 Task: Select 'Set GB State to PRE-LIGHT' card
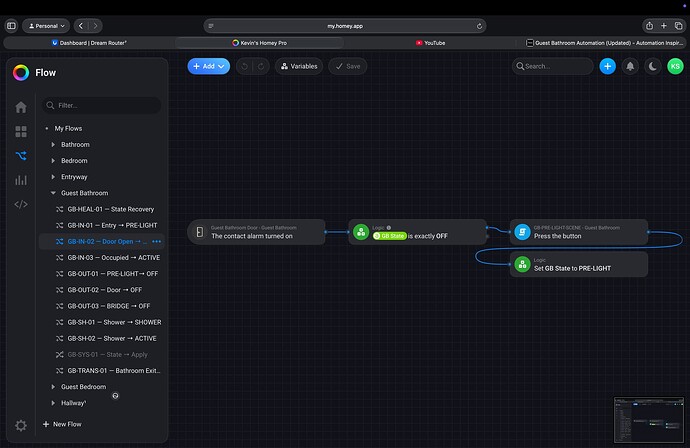pyautogui.click(x=579, y=264)
